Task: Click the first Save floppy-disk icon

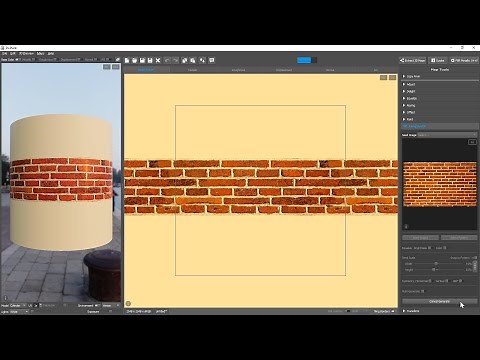Action: (142, 60)
